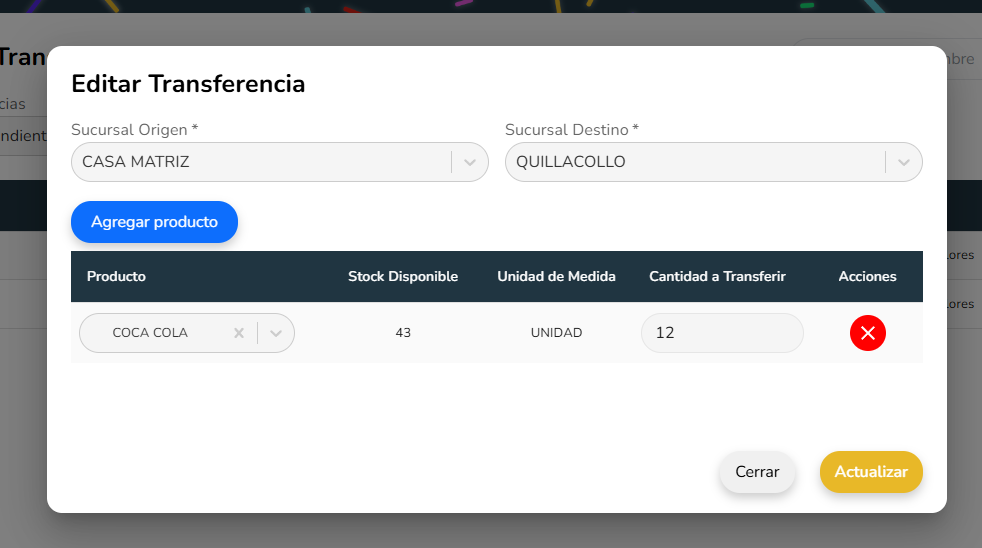The image size is (982, 548).
Task: Focus the Cantidad a Transferir field
Action: click(722, 333)
